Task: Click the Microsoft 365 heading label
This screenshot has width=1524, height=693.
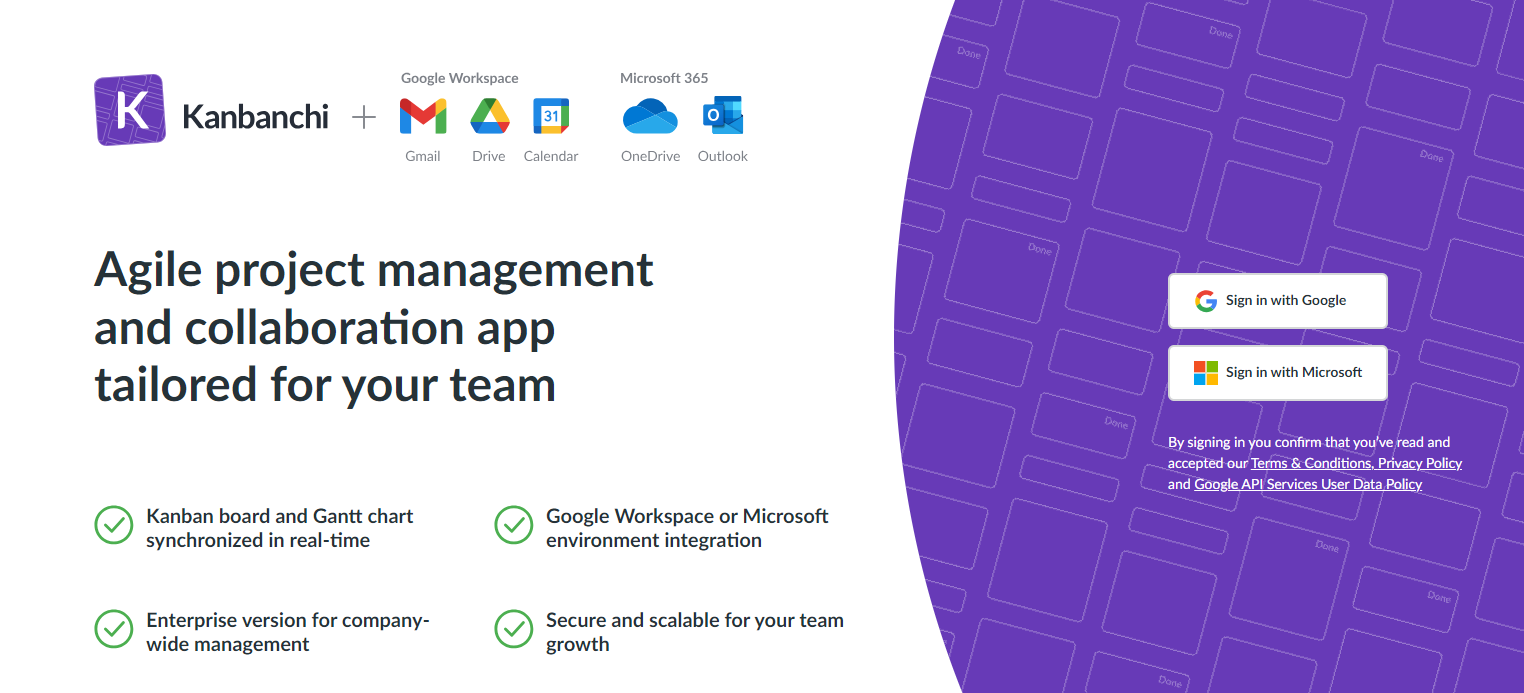Action: [664, 78]
